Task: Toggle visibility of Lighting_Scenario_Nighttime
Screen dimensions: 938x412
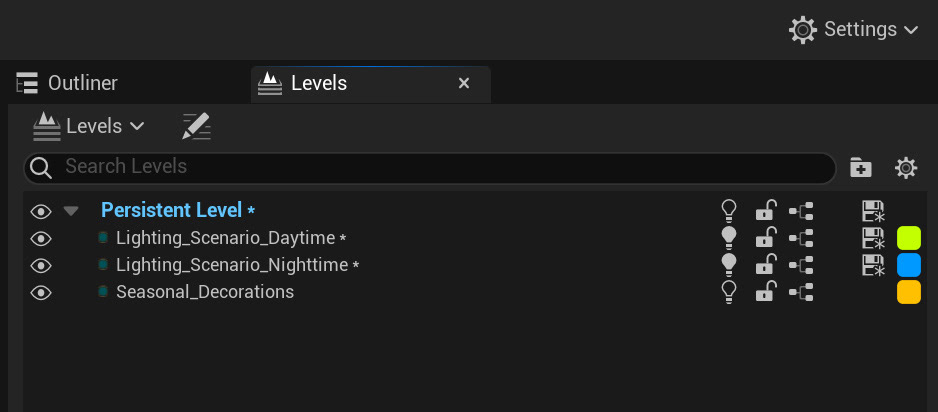Action: (41, 265)
